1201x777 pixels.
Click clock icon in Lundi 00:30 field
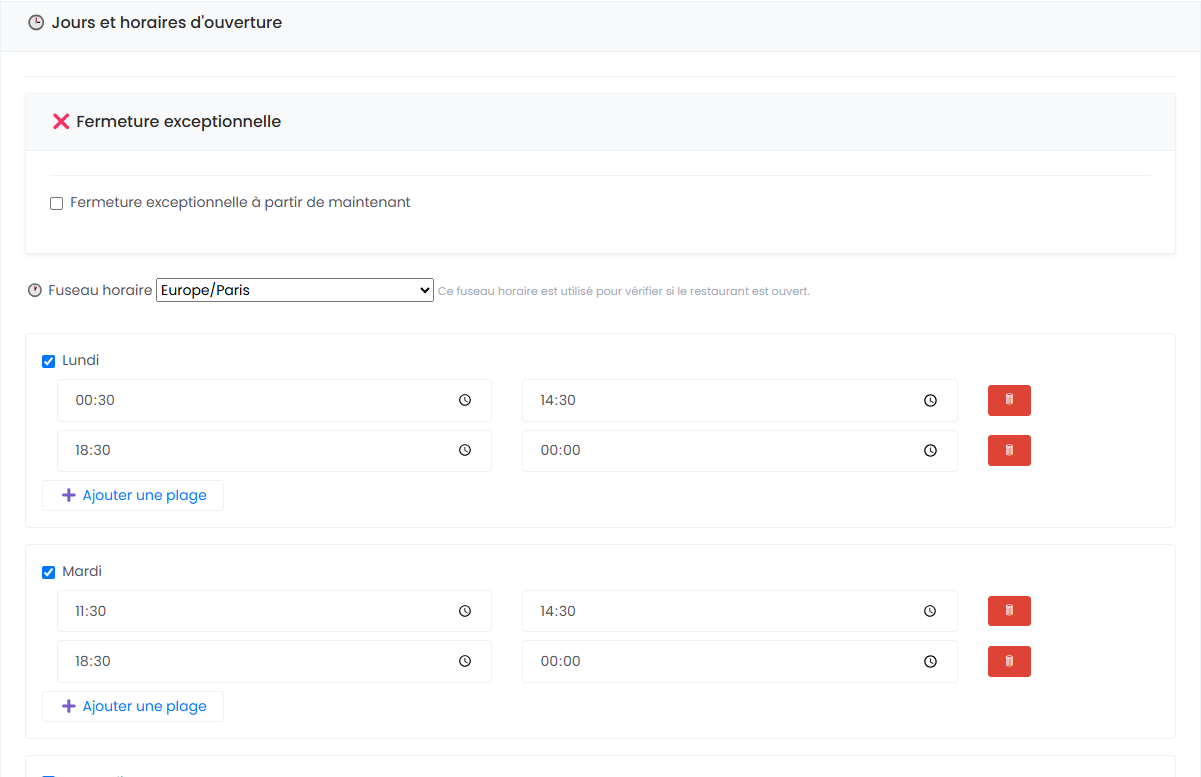[465, 400]
